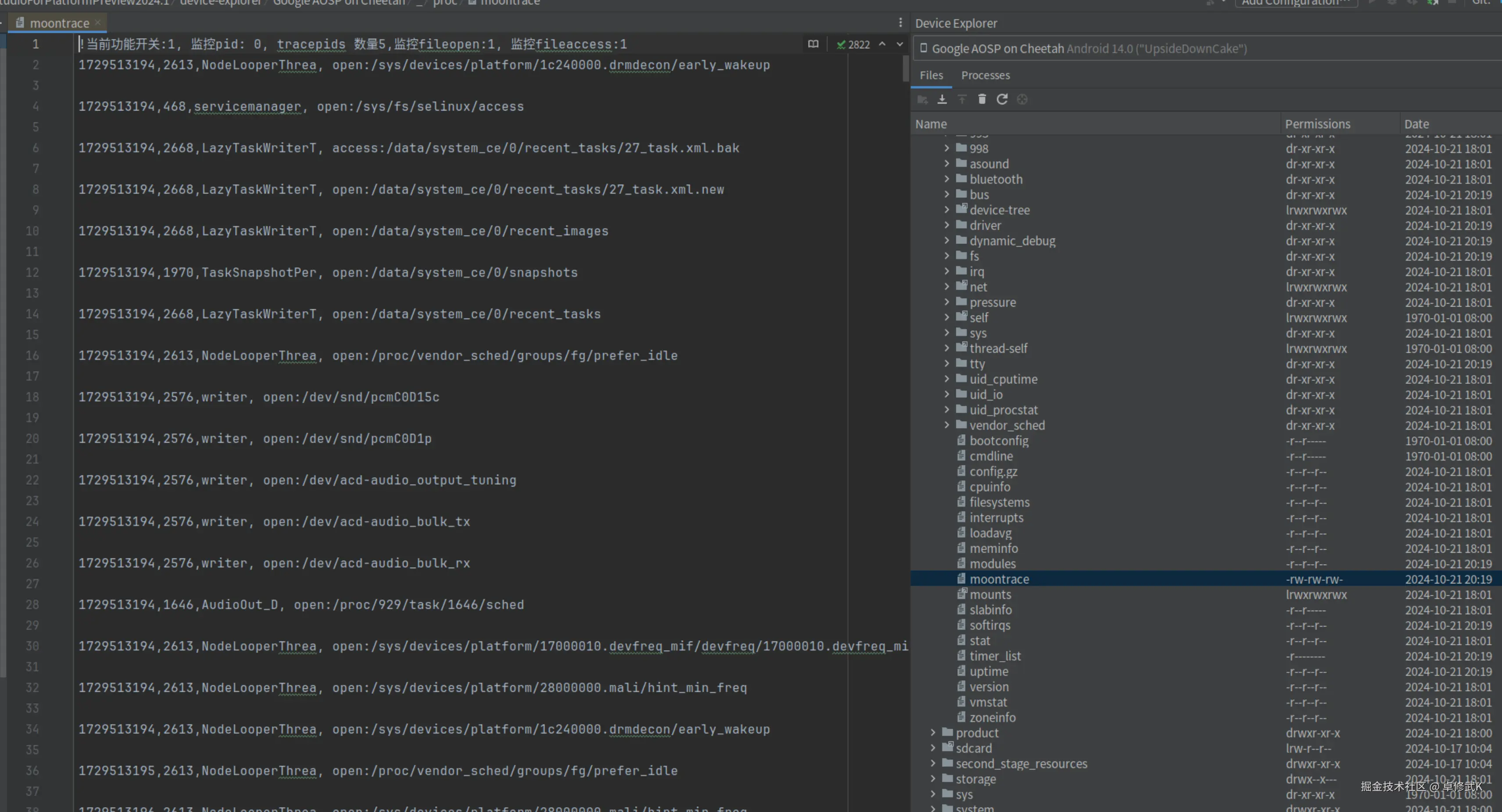Click the Name column header
The height and width of the screenshot is (812, 1502).
(x=930, y=124)
